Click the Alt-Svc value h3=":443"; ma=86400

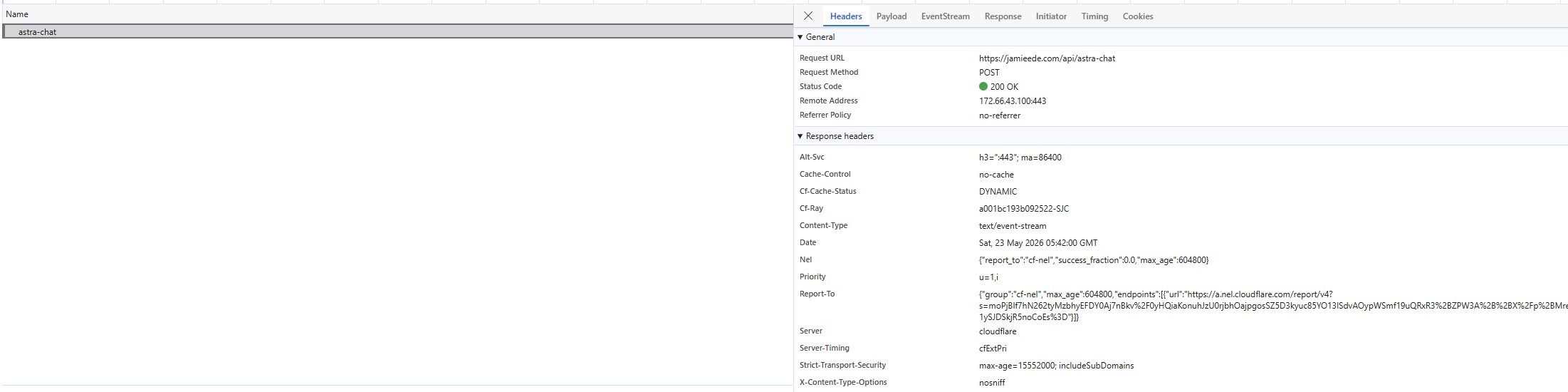coord(1020,158)
